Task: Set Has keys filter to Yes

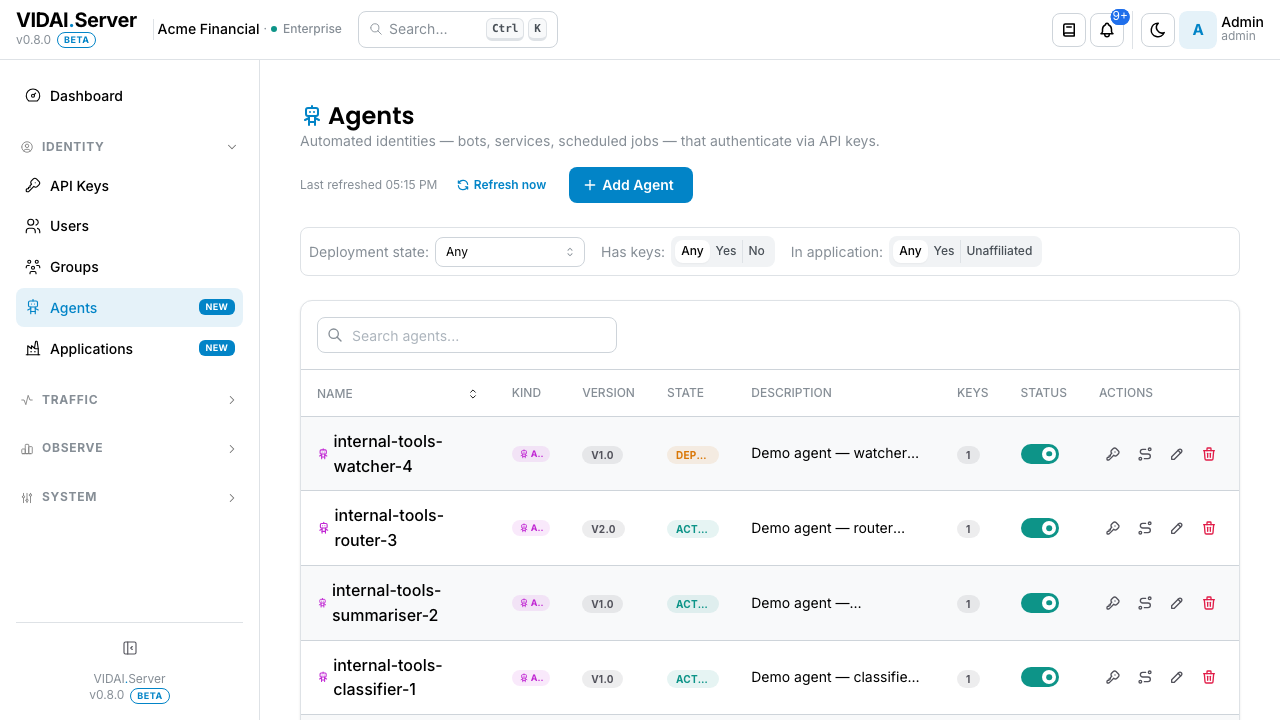Action: click(726, 251)
